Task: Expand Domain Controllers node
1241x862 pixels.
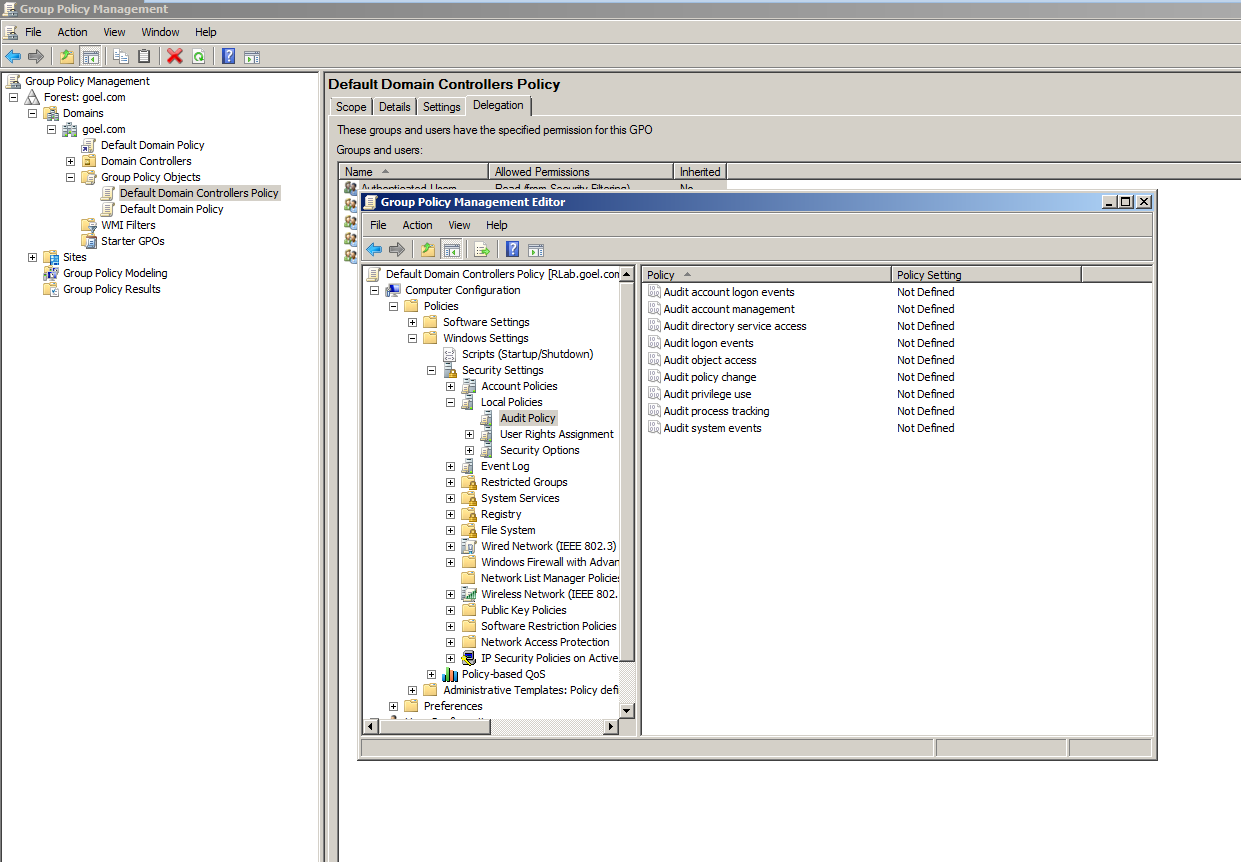Action: point(71,161)
